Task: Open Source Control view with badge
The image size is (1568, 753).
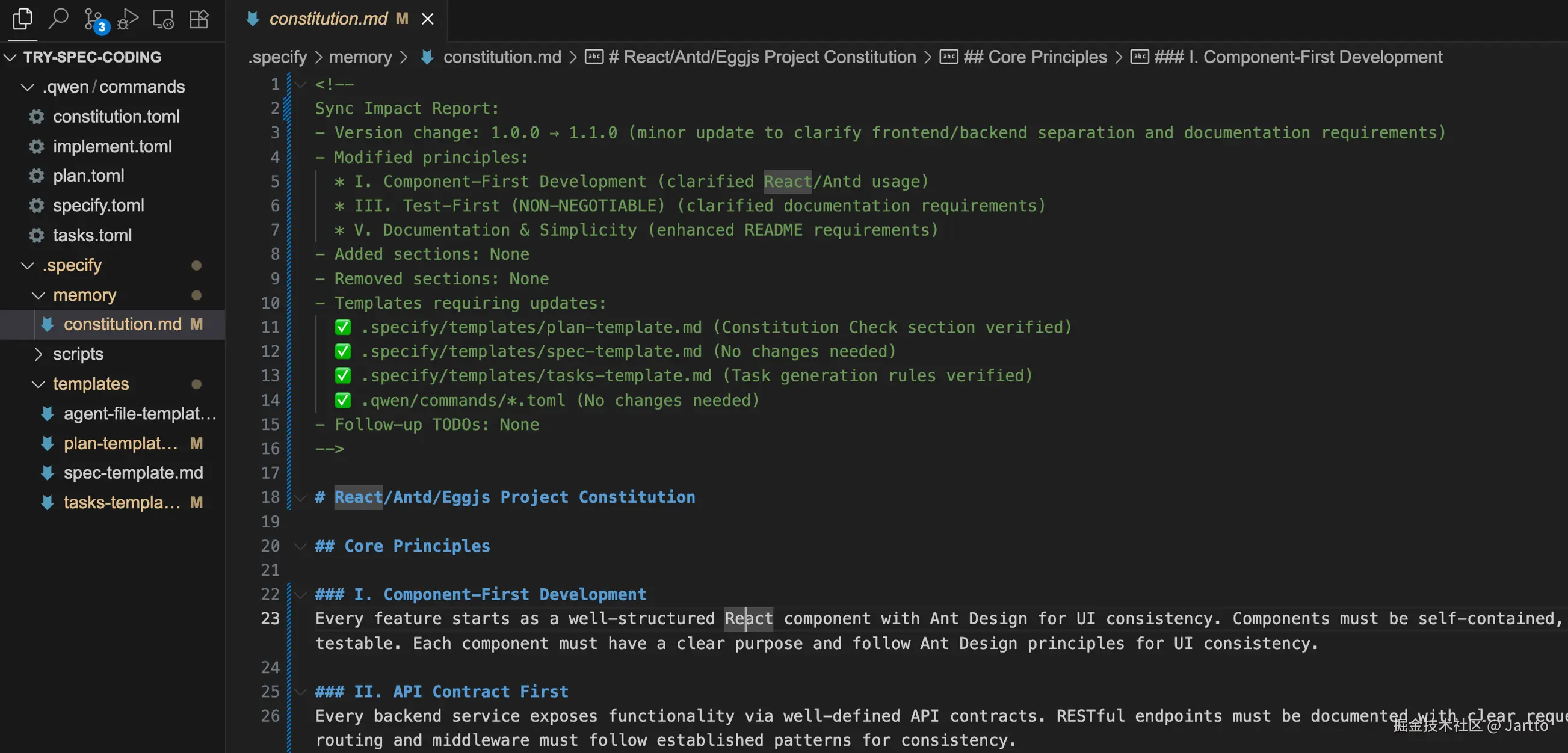Action: click(x=94, y=19)
